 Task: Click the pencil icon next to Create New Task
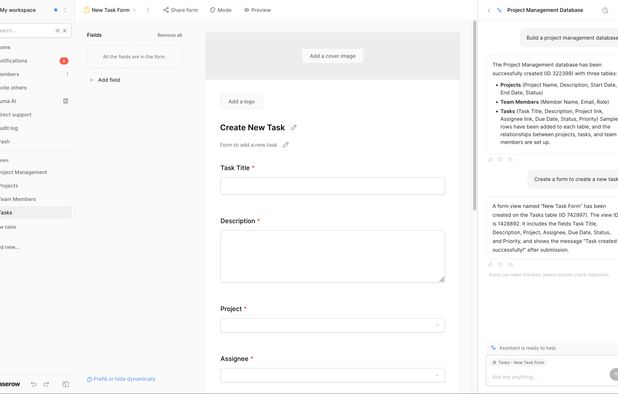pos(294,127)
